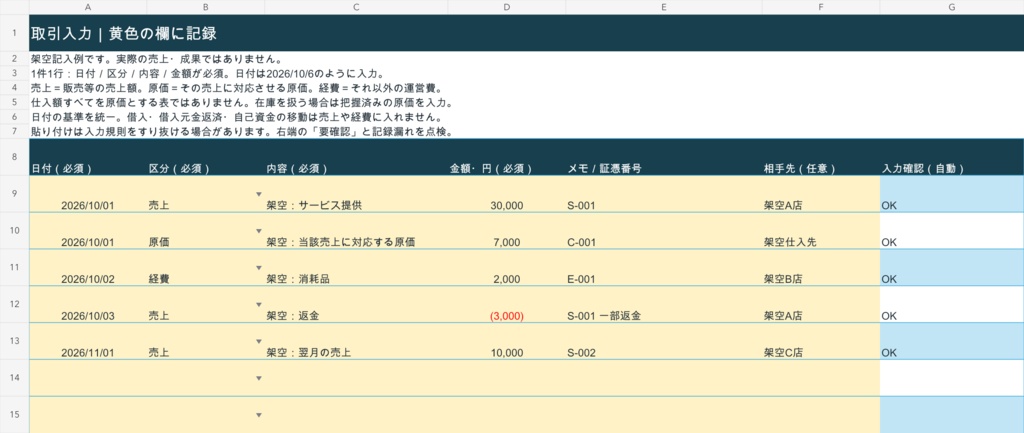Image resolution: width=1024 pixels, height=433 pixels.
Task: Click the empty amount input cell in row 15
Action: pyautogui.click(x=507, y=415)
